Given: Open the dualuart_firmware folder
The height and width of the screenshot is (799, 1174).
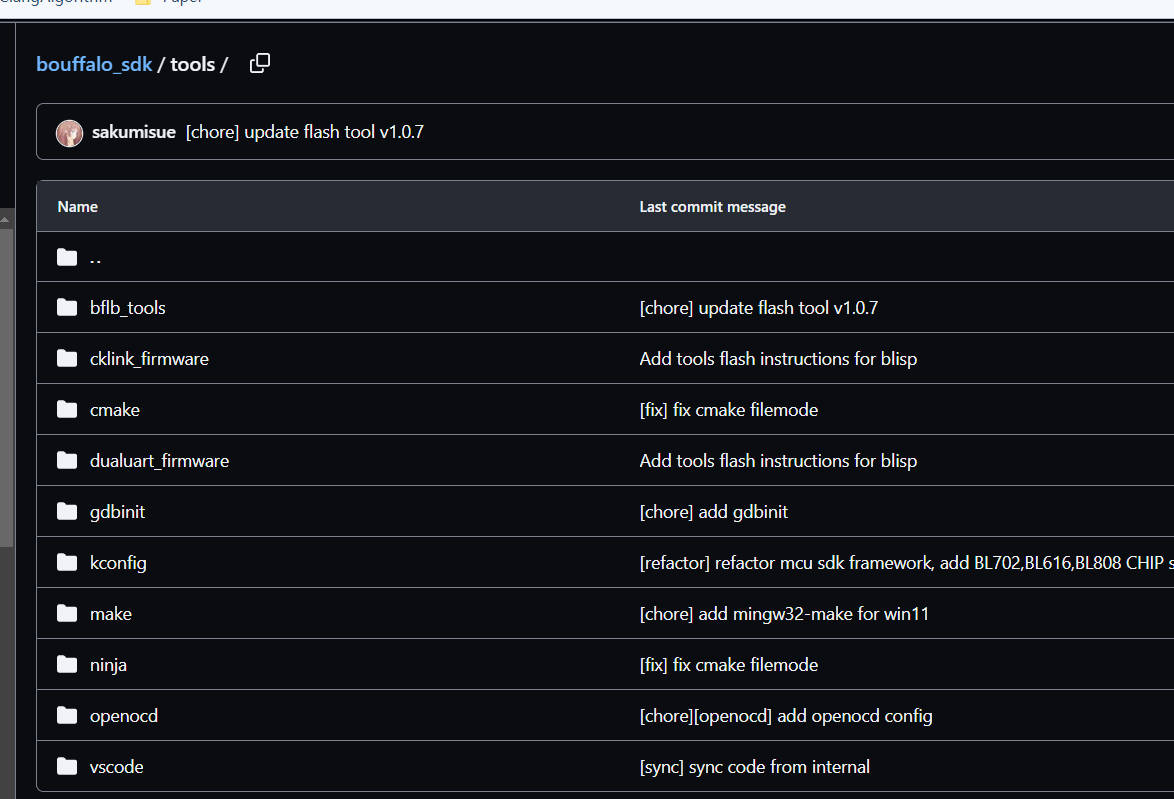Looking at the screenshot, I should coord(159,461).
